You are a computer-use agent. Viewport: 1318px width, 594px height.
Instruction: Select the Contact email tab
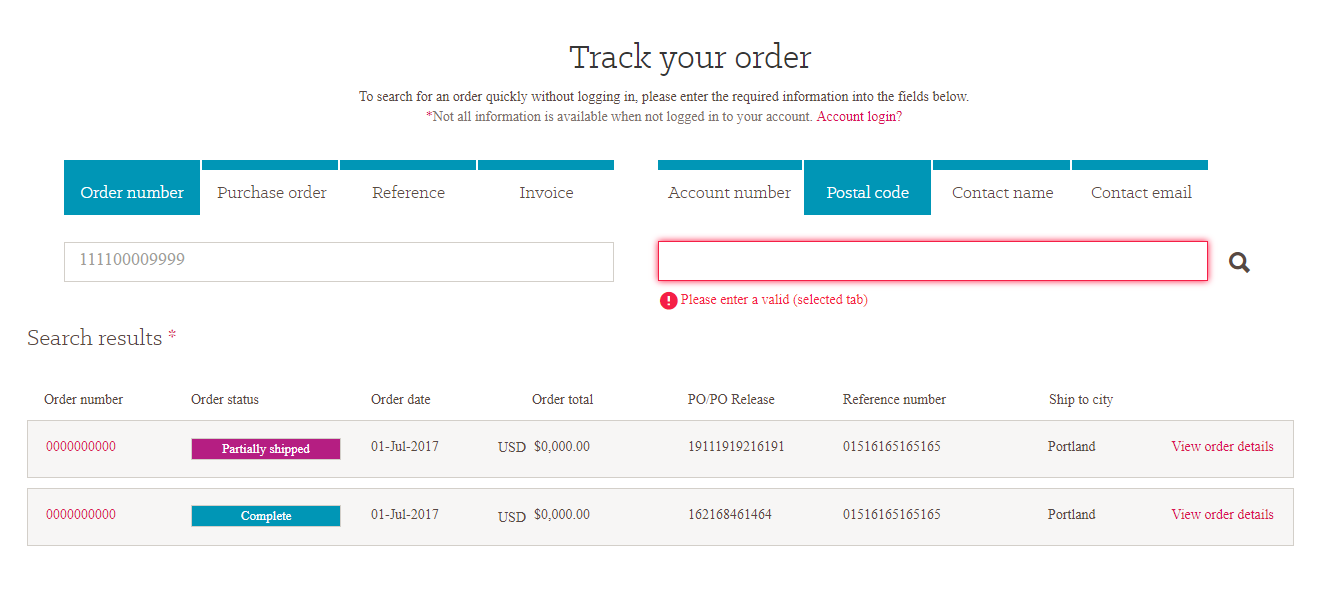point(1140,192)
